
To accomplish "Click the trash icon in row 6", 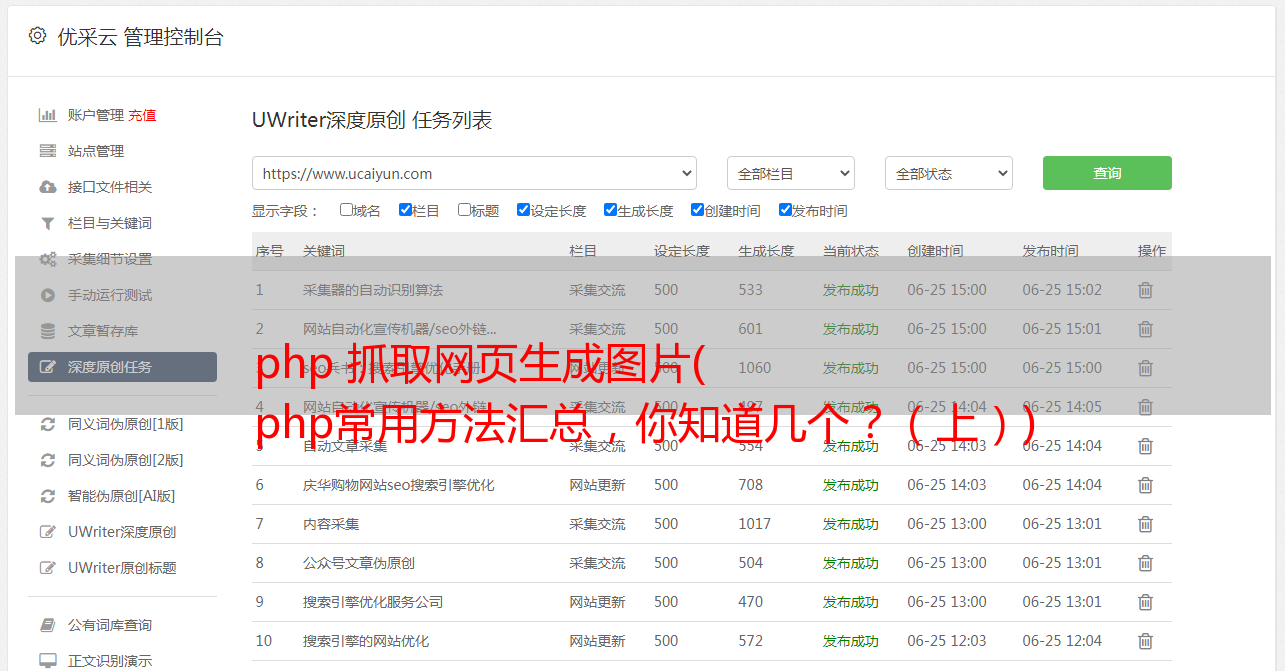I will (1145, 485).
